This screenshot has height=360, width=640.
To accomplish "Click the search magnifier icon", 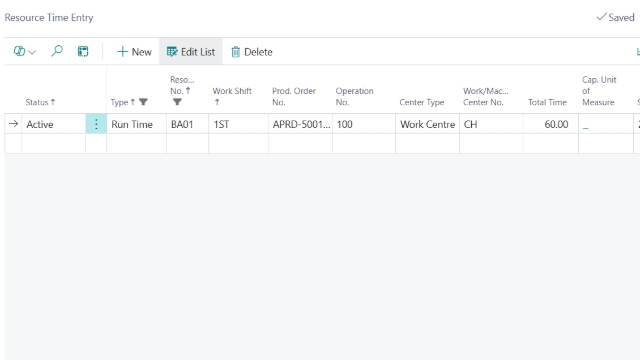I will (x=57, y=51).
